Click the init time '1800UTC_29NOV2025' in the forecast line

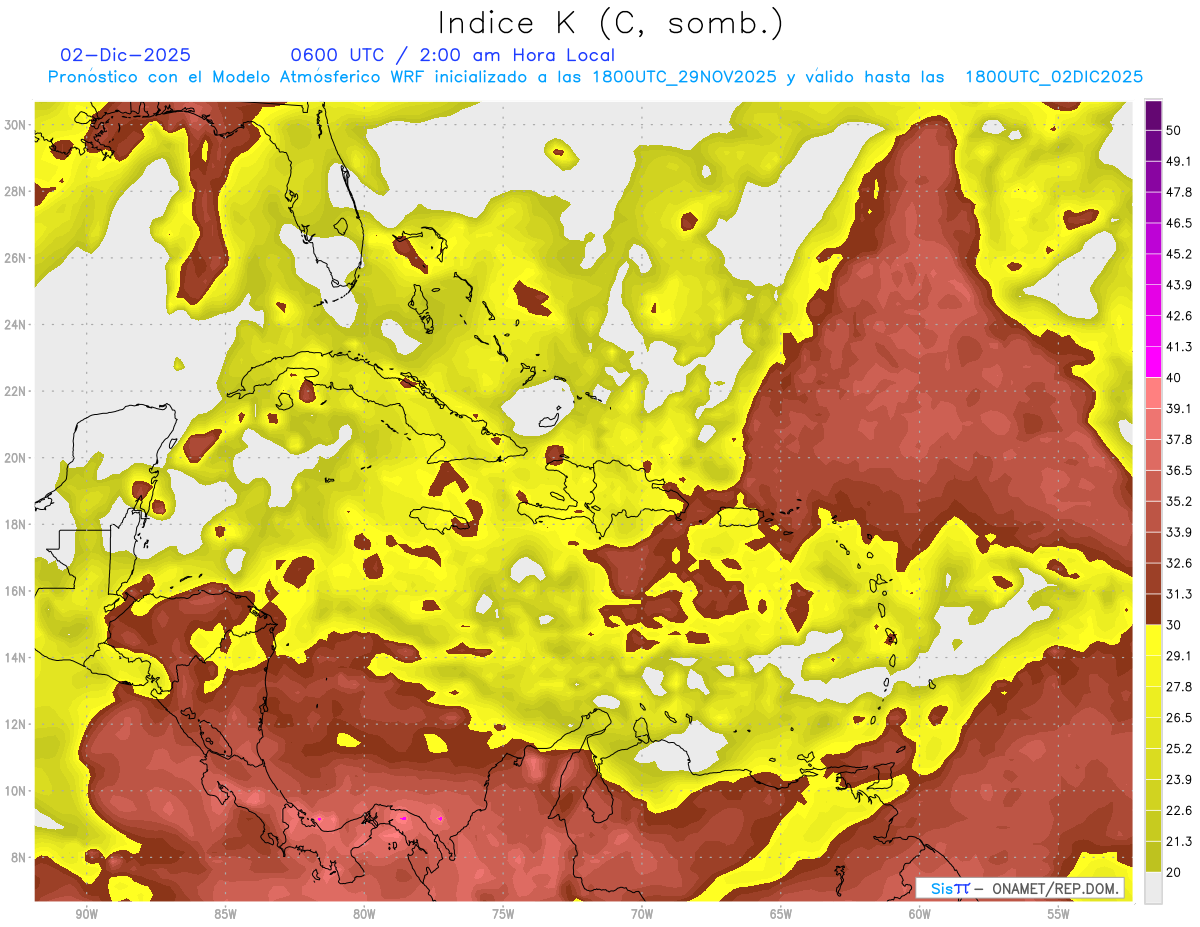click(x=685, y=77)
